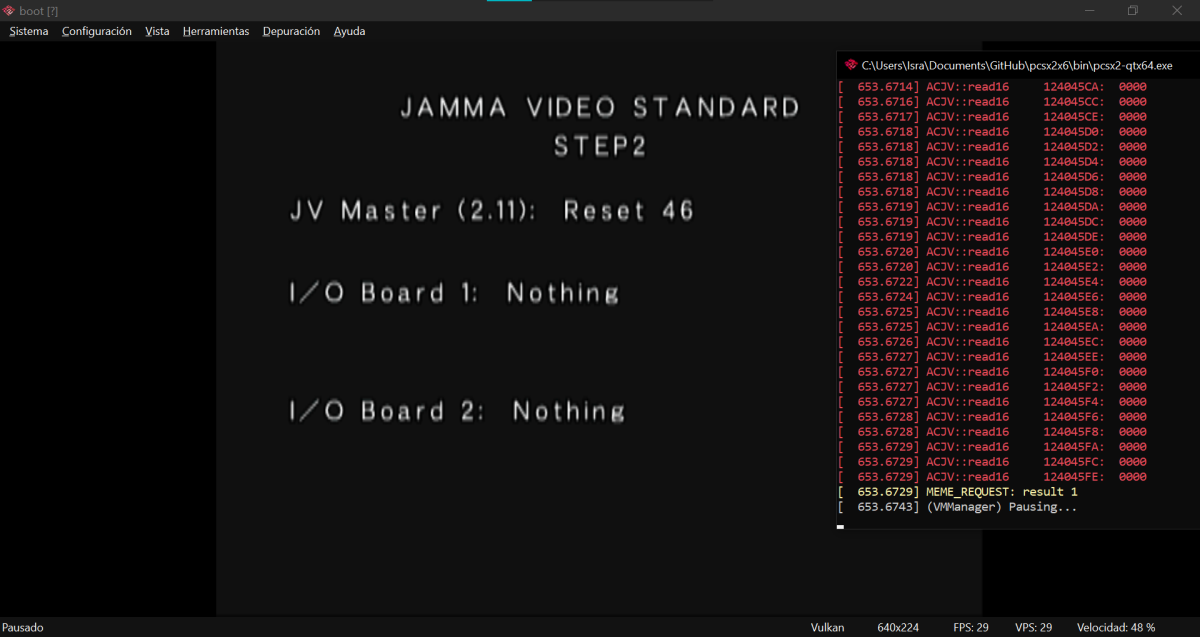
Task: Restore down the PCSX2 window
Action: point(1133,10)
